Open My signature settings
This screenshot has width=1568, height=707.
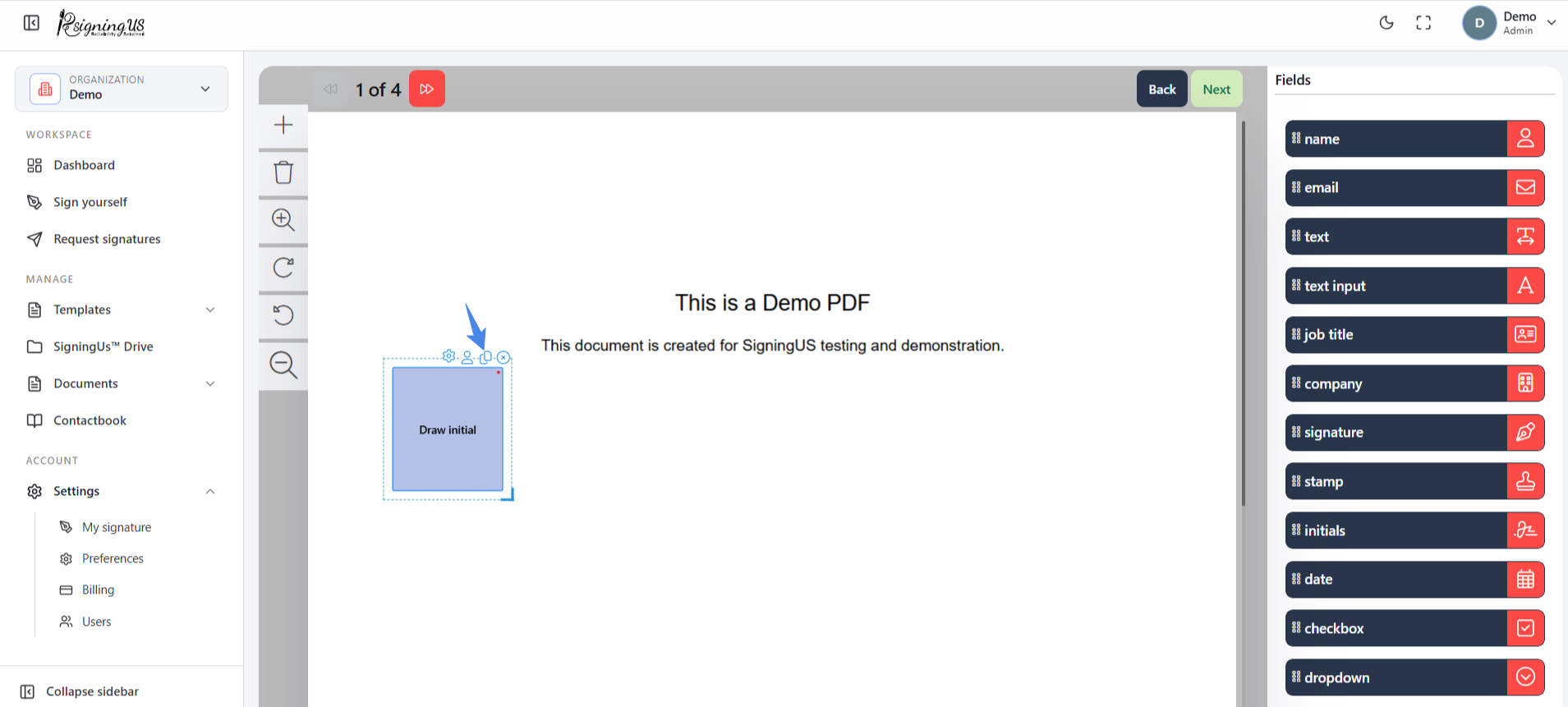(116, 527)
